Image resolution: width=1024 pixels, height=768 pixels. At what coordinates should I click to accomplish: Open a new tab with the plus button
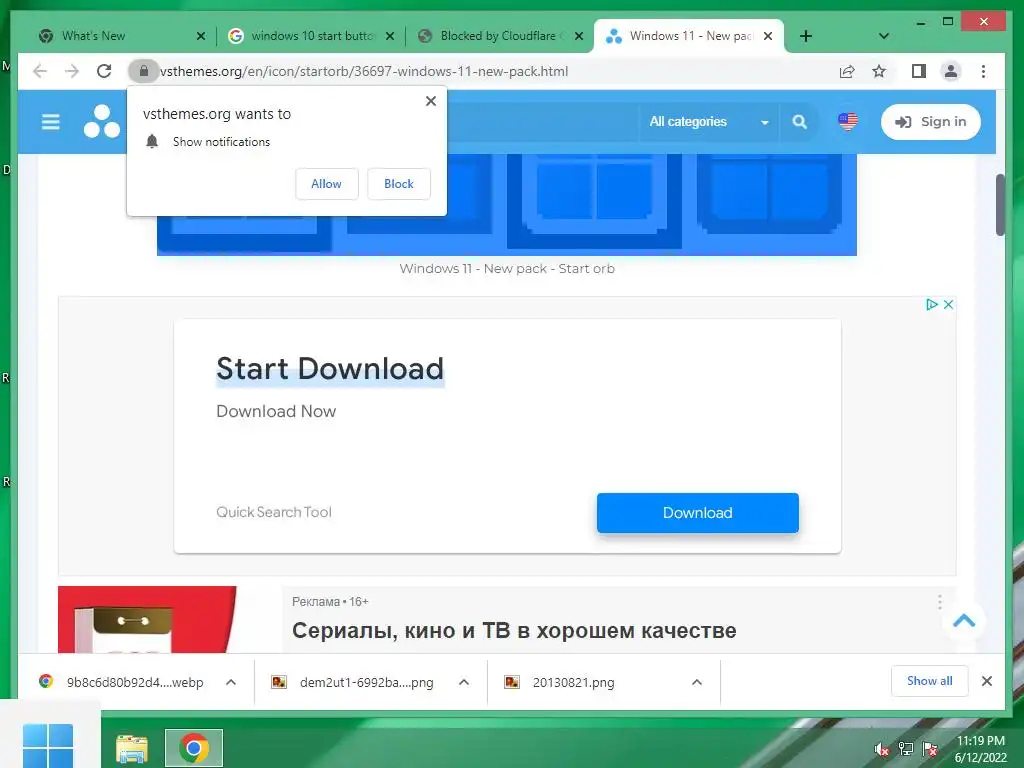(806, 36)
